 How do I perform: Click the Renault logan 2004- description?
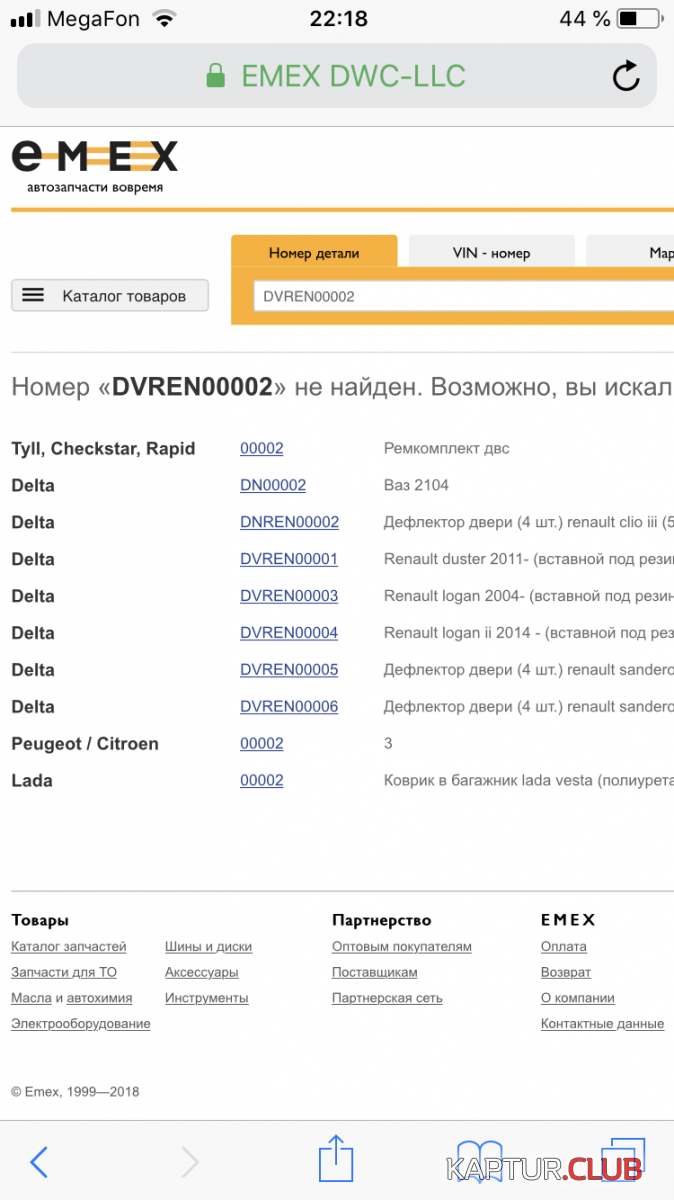529,596
